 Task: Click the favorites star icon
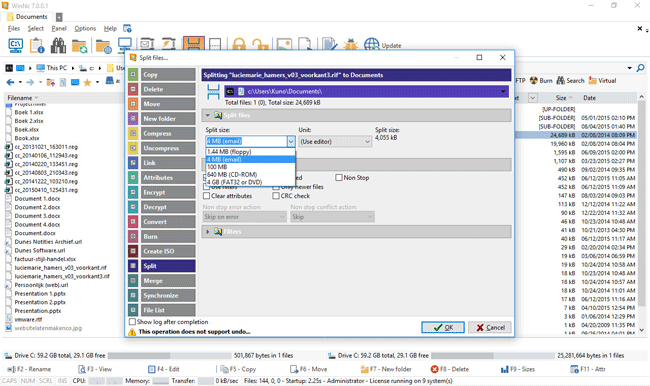[x=87, y=83]
